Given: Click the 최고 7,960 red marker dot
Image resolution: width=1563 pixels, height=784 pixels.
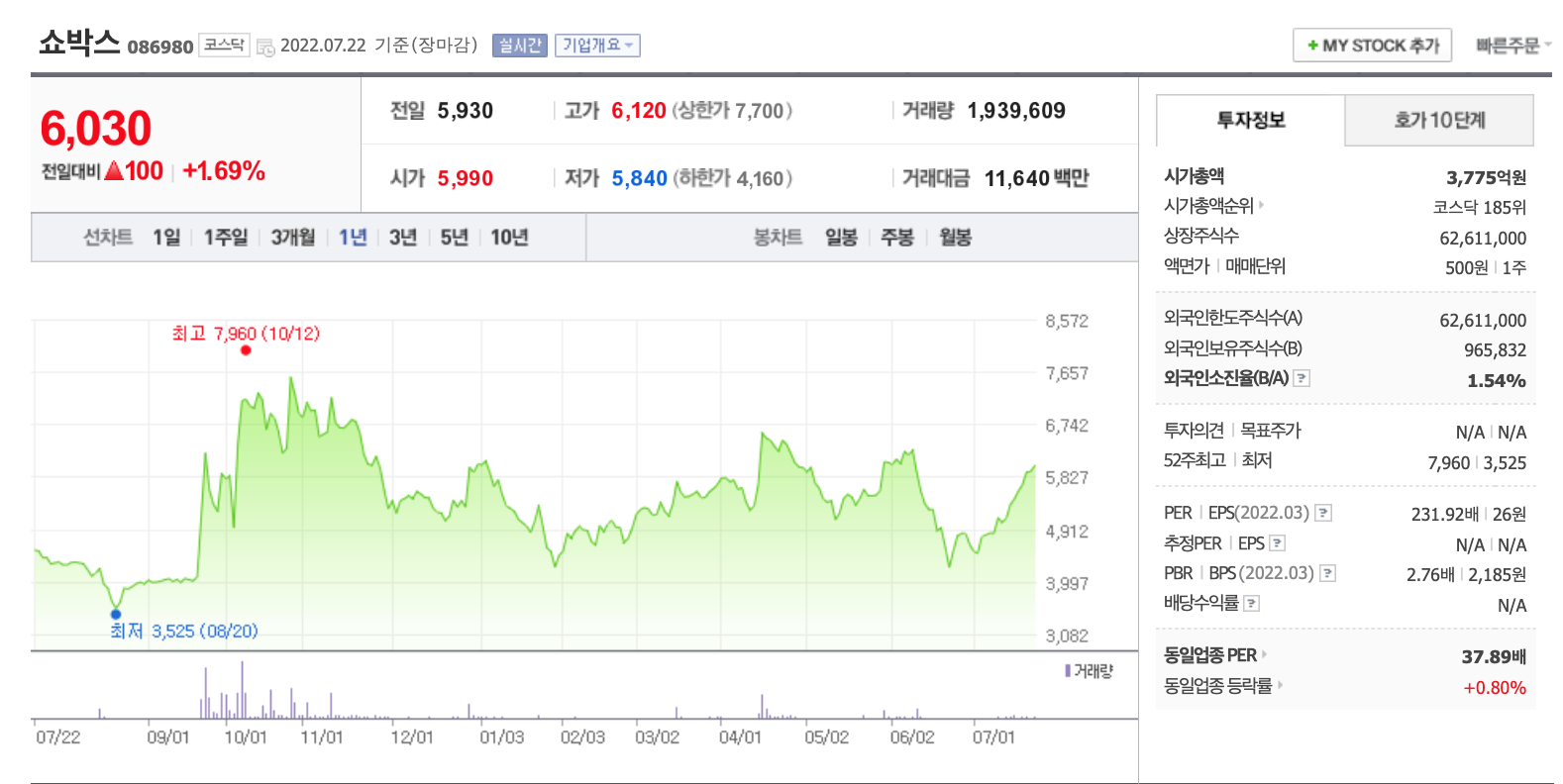Looking at the screenshot, I should [246, 349].
